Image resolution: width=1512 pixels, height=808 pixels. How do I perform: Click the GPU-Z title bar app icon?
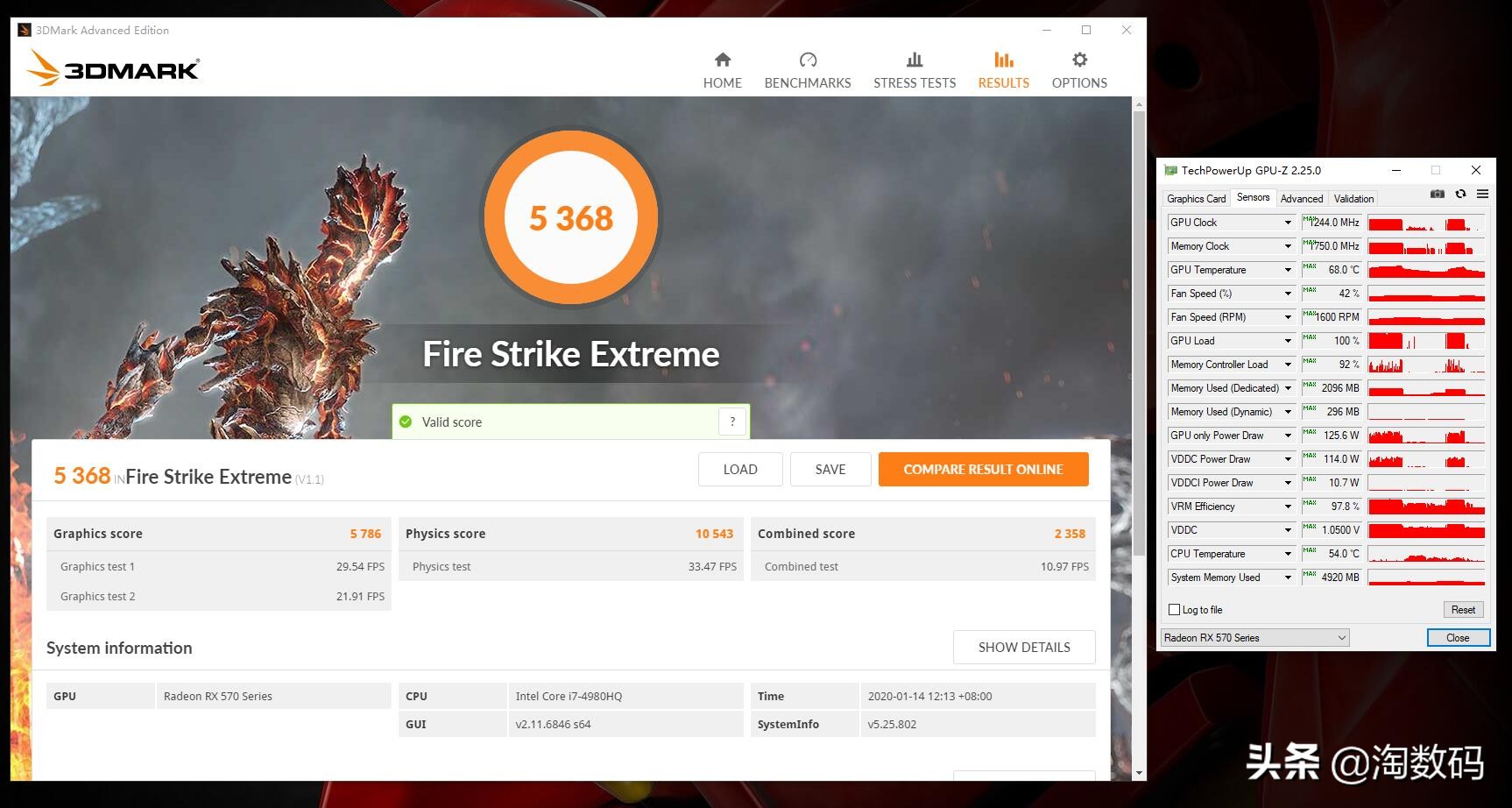pos(1170,170)
